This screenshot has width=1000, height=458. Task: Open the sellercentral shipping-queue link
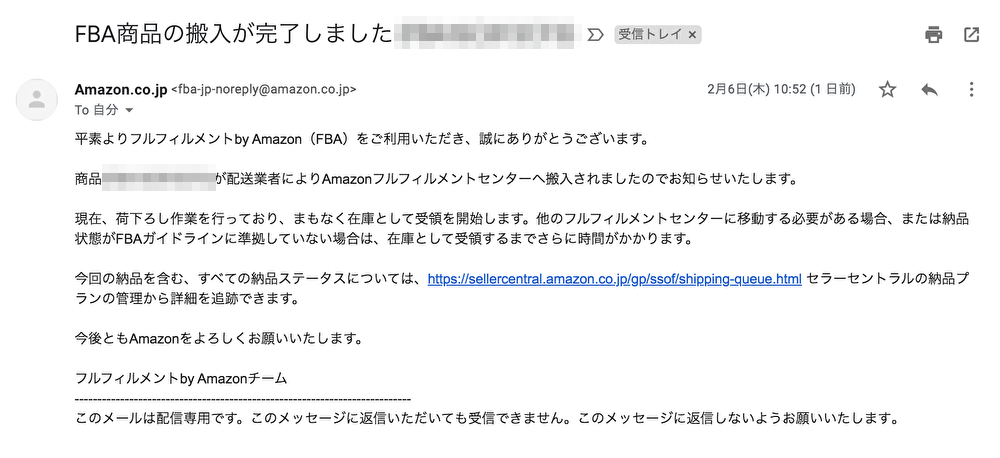click(x=614, y=279)
